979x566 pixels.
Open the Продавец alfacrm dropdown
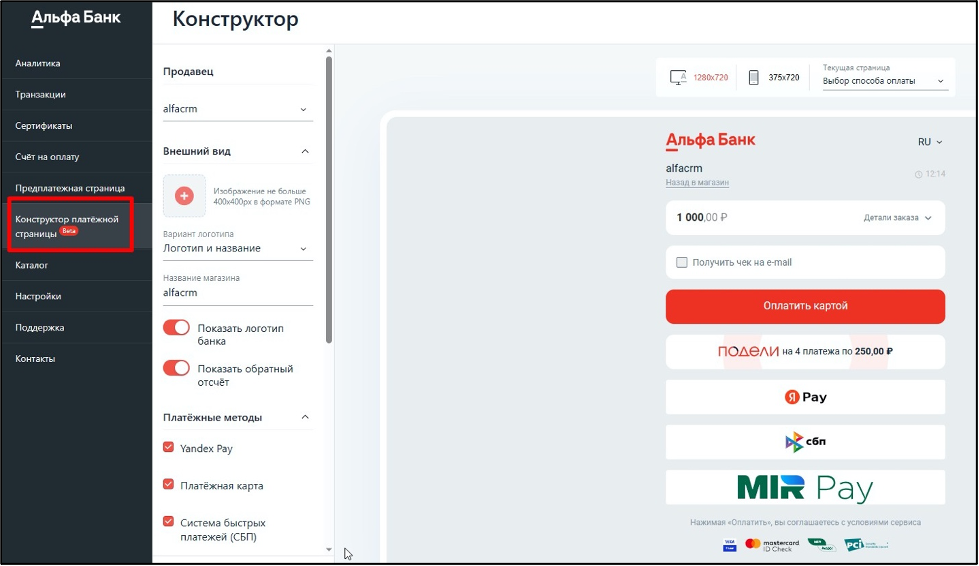coord(237,109)
